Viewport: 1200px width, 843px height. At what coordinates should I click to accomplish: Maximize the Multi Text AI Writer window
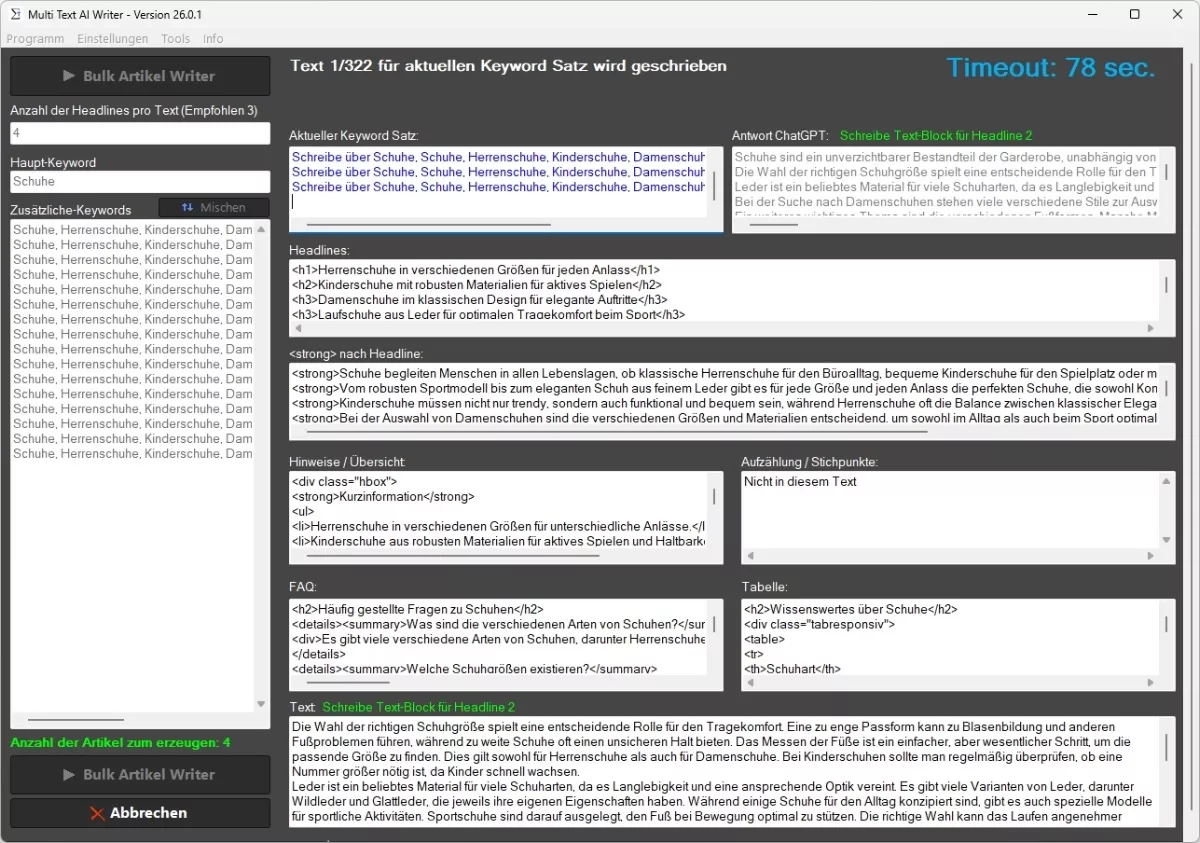point(1134,14)
